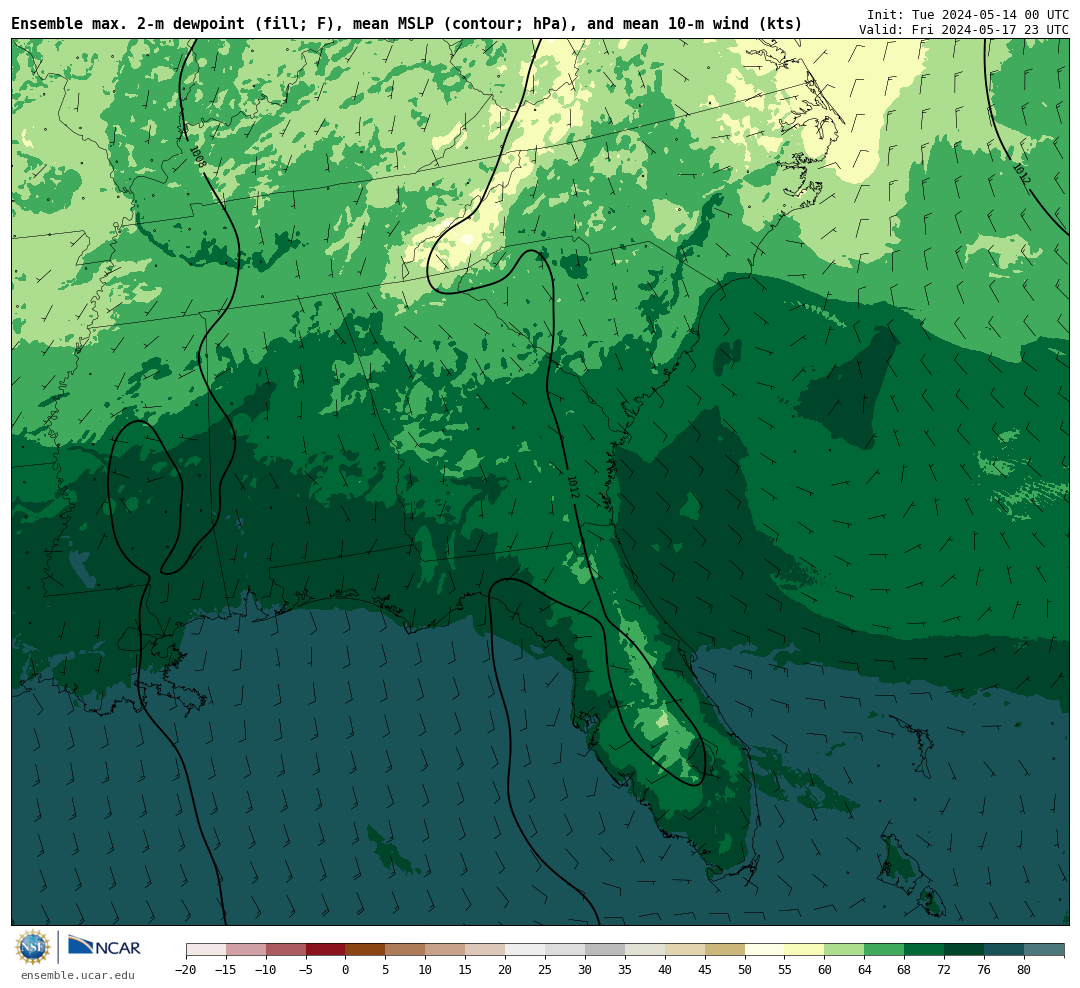Click the NCAR logo
Image resolution: width=1080 pixels, height=988 pixels.
pos(104,945)
